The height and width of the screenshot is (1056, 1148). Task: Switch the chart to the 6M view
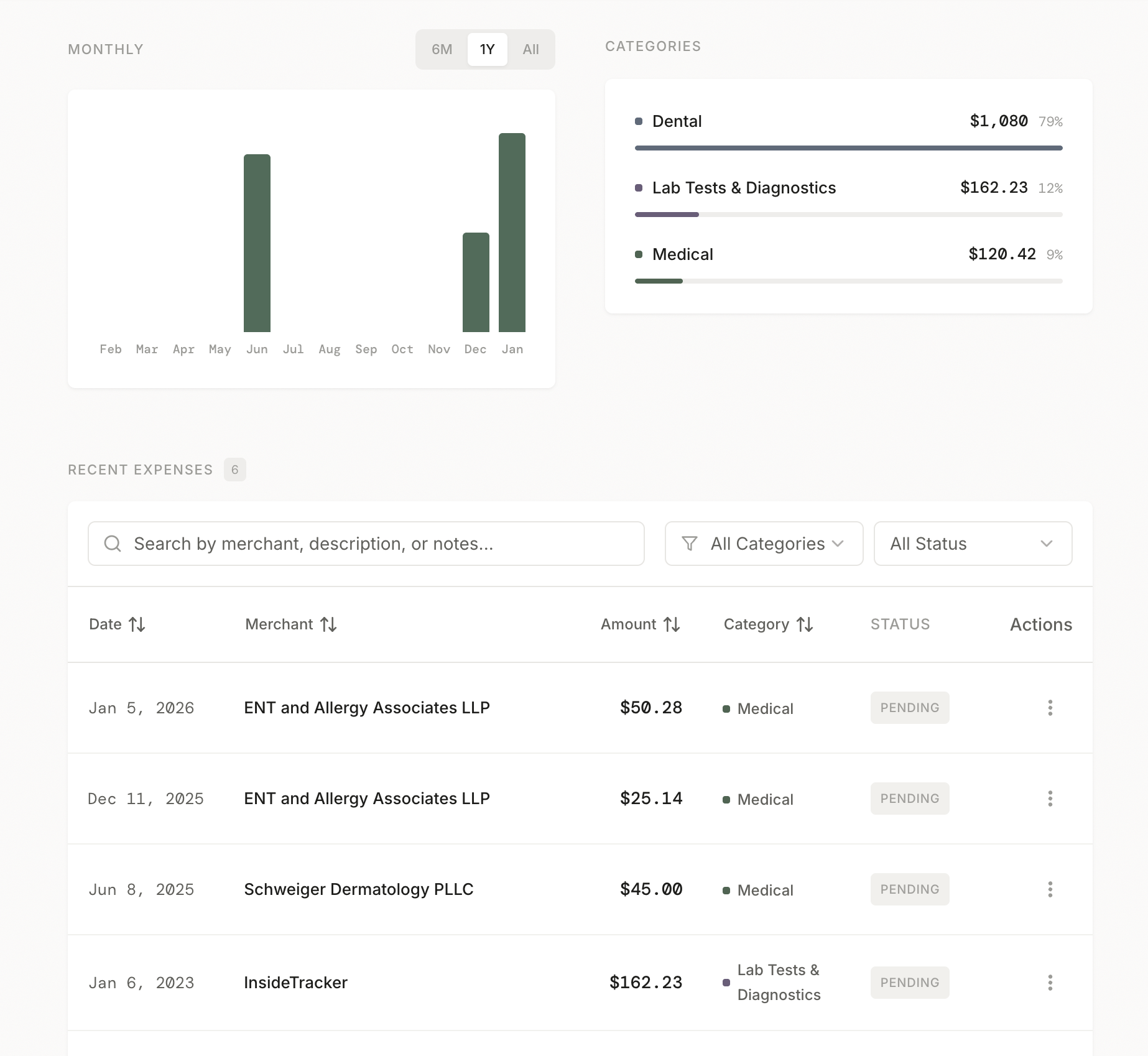click(442, 49)
